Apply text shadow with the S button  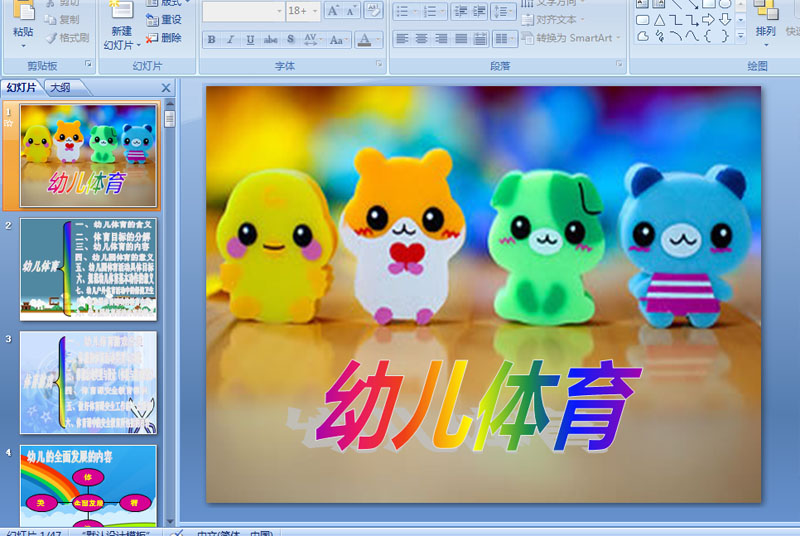coord(291,39)
